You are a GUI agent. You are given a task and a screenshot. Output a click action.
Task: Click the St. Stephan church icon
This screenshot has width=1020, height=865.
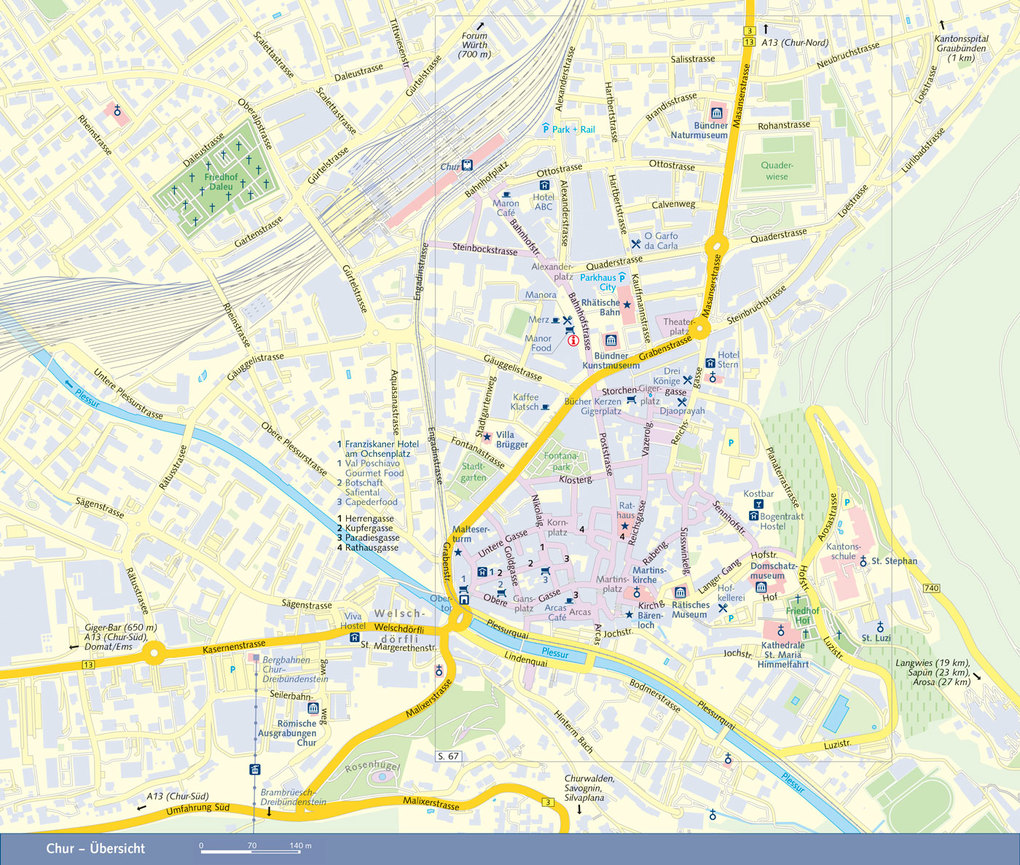[864, 562]
